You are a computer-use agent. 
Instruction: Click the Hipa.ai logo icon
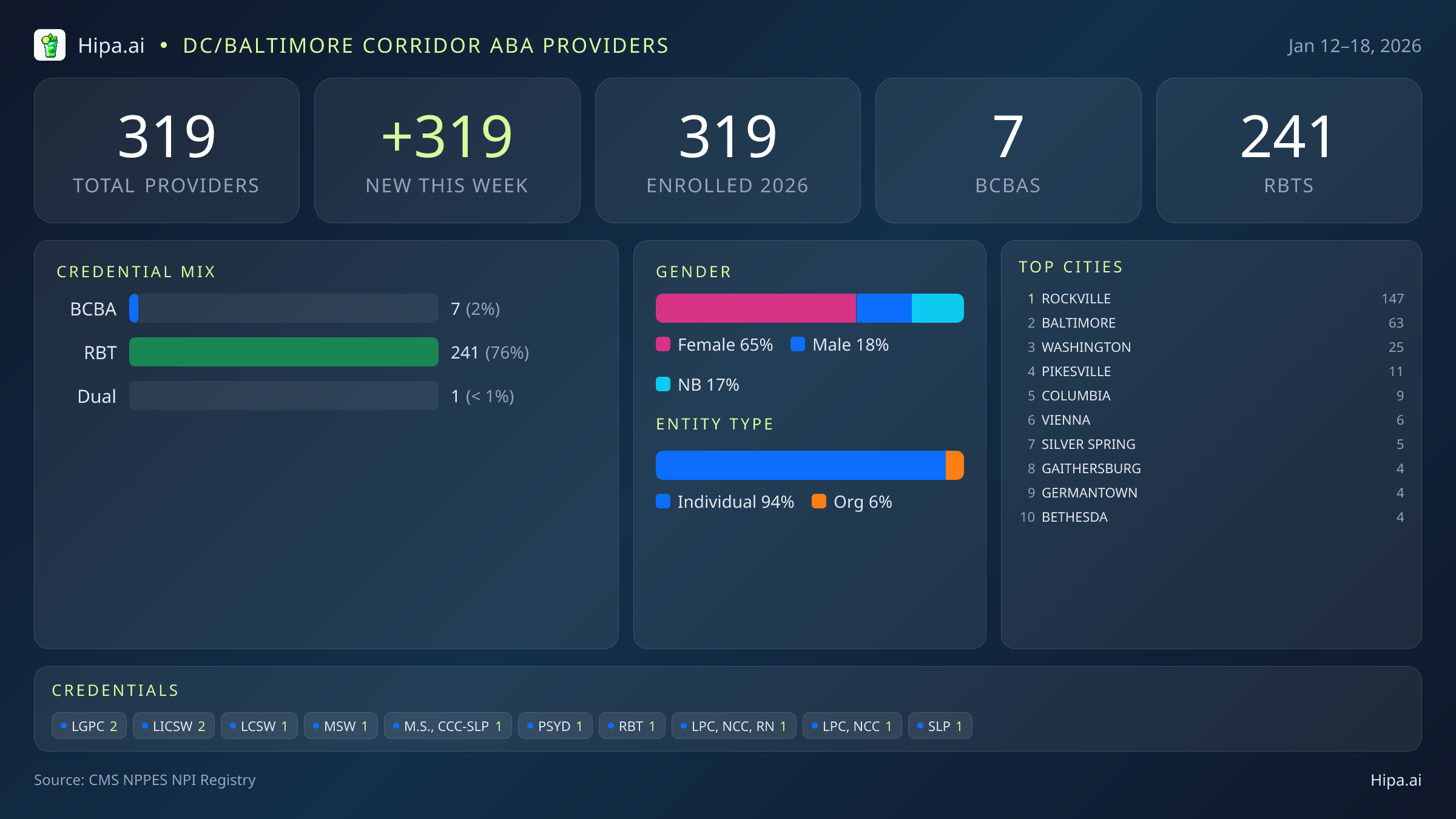pyautogui.click(x=50, y=45)
